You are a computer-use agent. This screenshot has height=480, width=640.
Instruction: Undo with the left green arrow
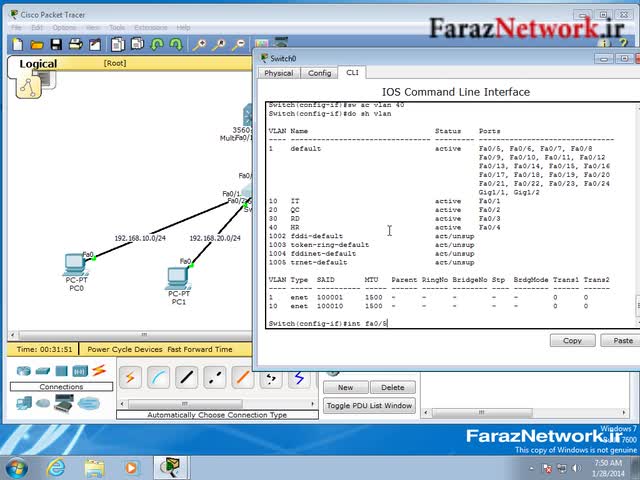(157, 44)
